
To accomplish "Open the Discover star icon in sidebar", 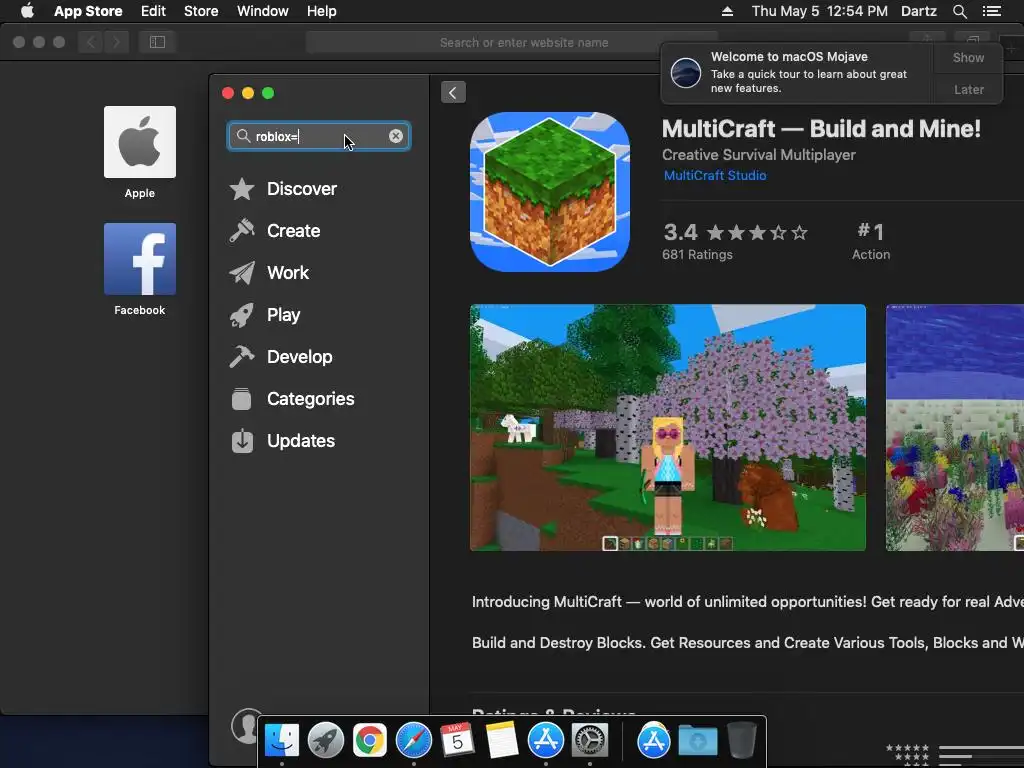I will 242,189.
